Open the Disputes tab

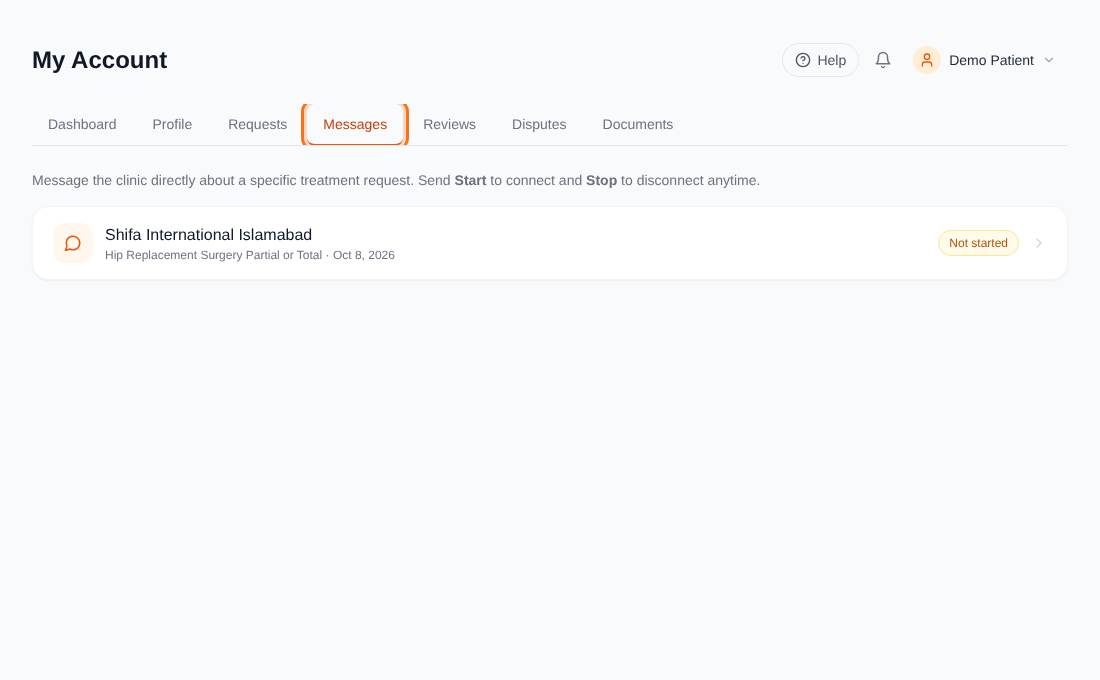(x=539, y=124)
